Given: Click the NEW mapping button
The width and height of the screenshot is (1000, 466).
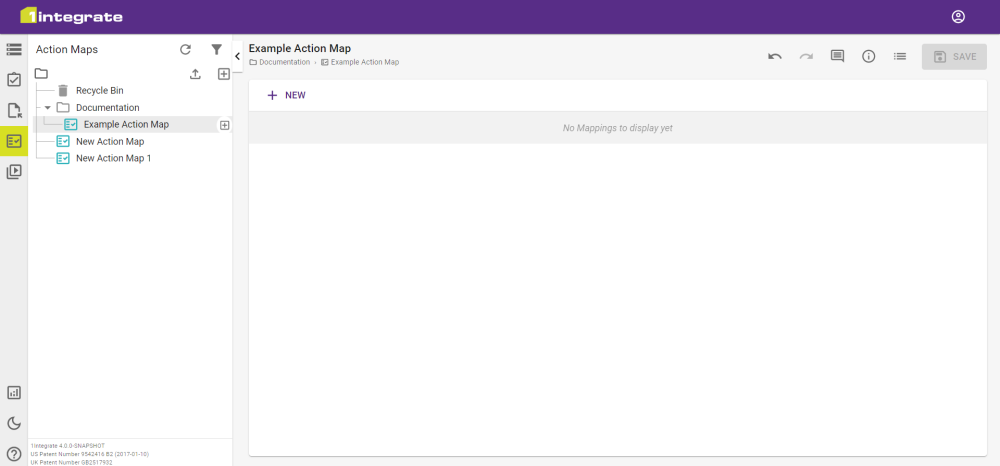Looking at the screenshot, I should tap(286, 96).
